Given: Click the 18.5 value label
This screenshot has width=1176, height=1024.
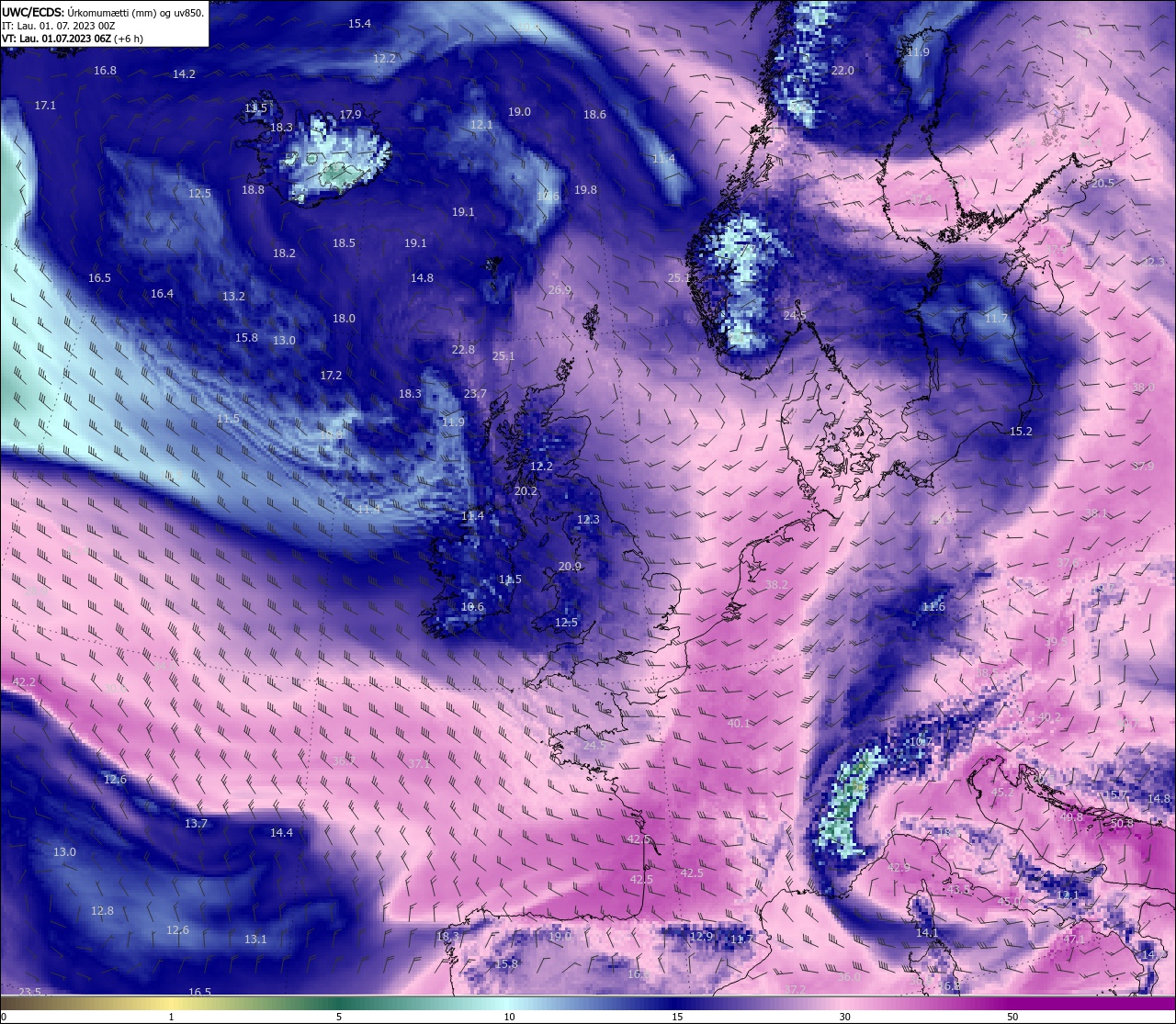Looking at the screenshot, I should 344,243.
